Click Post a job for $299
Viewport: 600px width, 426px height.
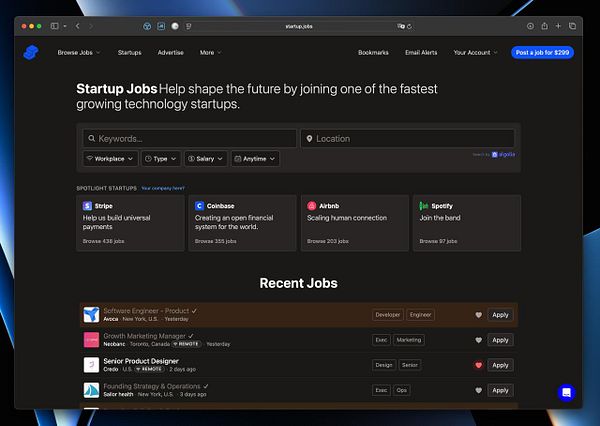point(543,52)
